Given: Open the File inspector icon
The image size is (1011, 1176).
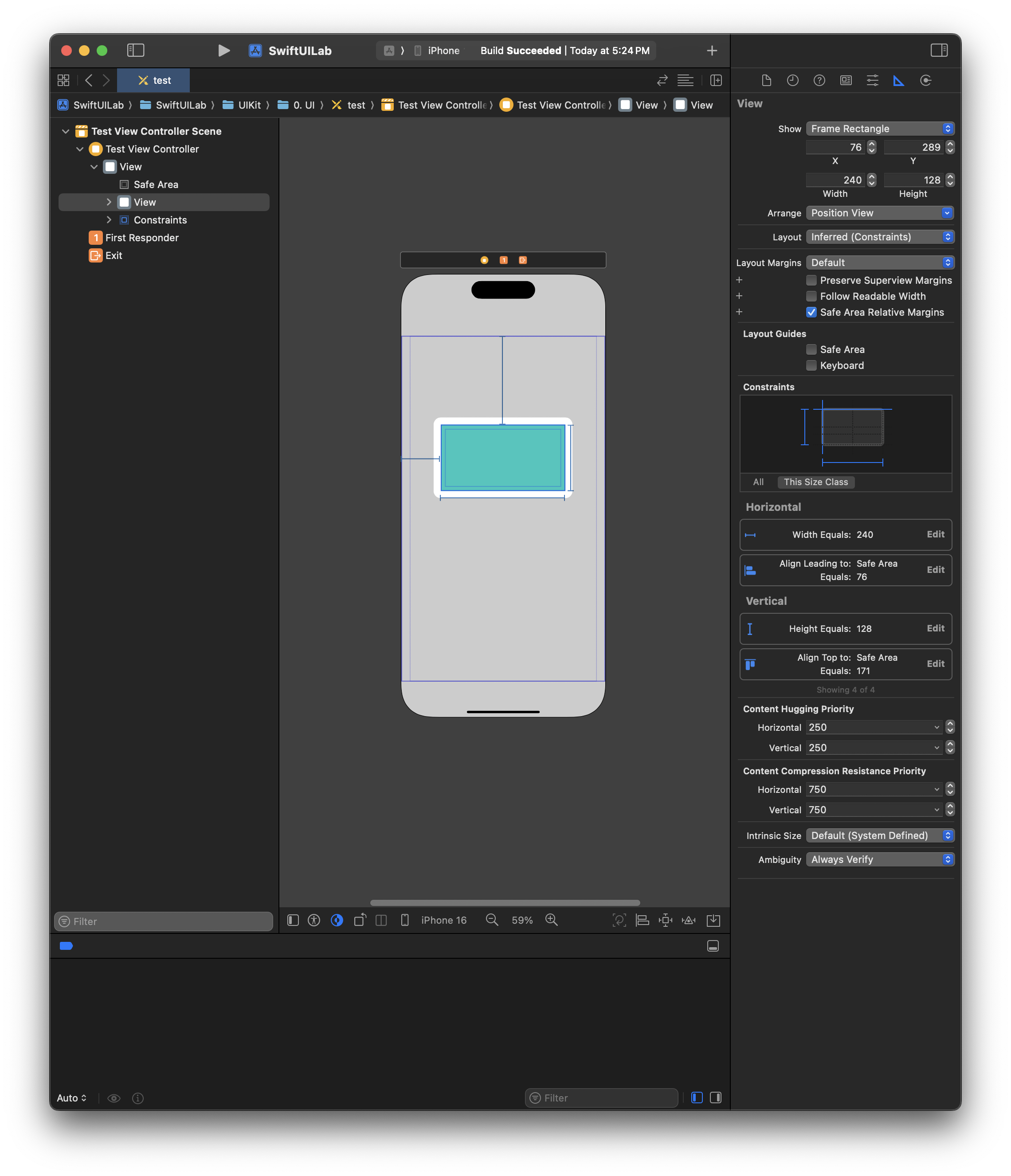Looking at the screenshot, I should click(x=766, y=80).
